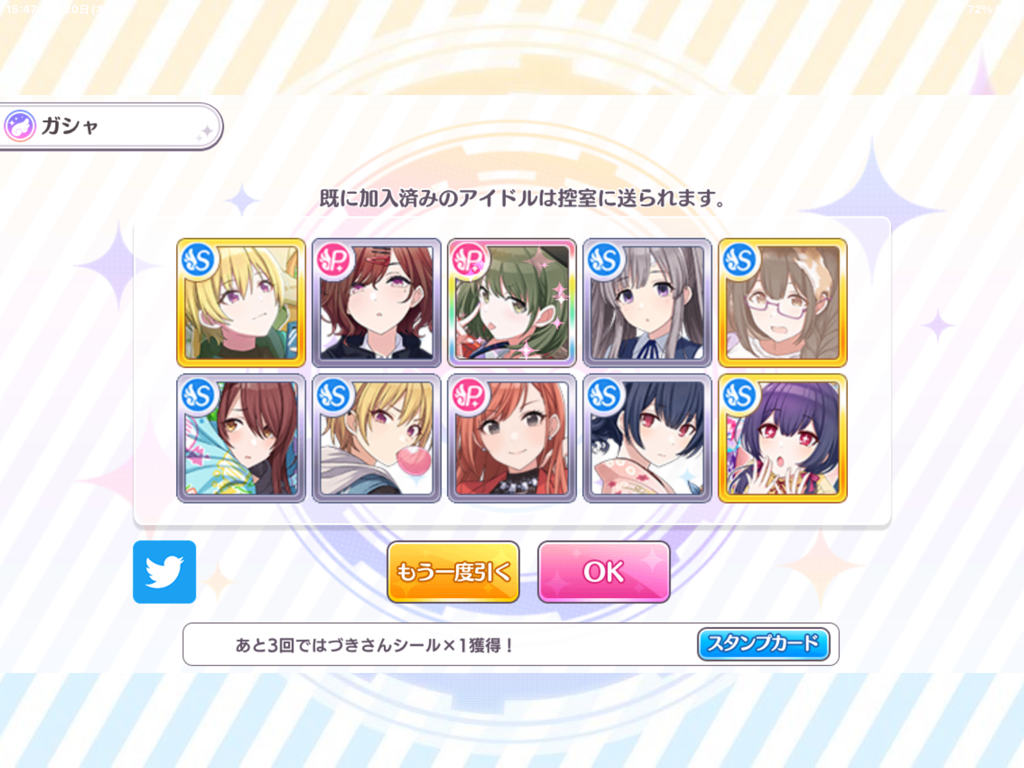
Task: Click the pink P badge on orange-haired card
Action: (x=469, y=396)
